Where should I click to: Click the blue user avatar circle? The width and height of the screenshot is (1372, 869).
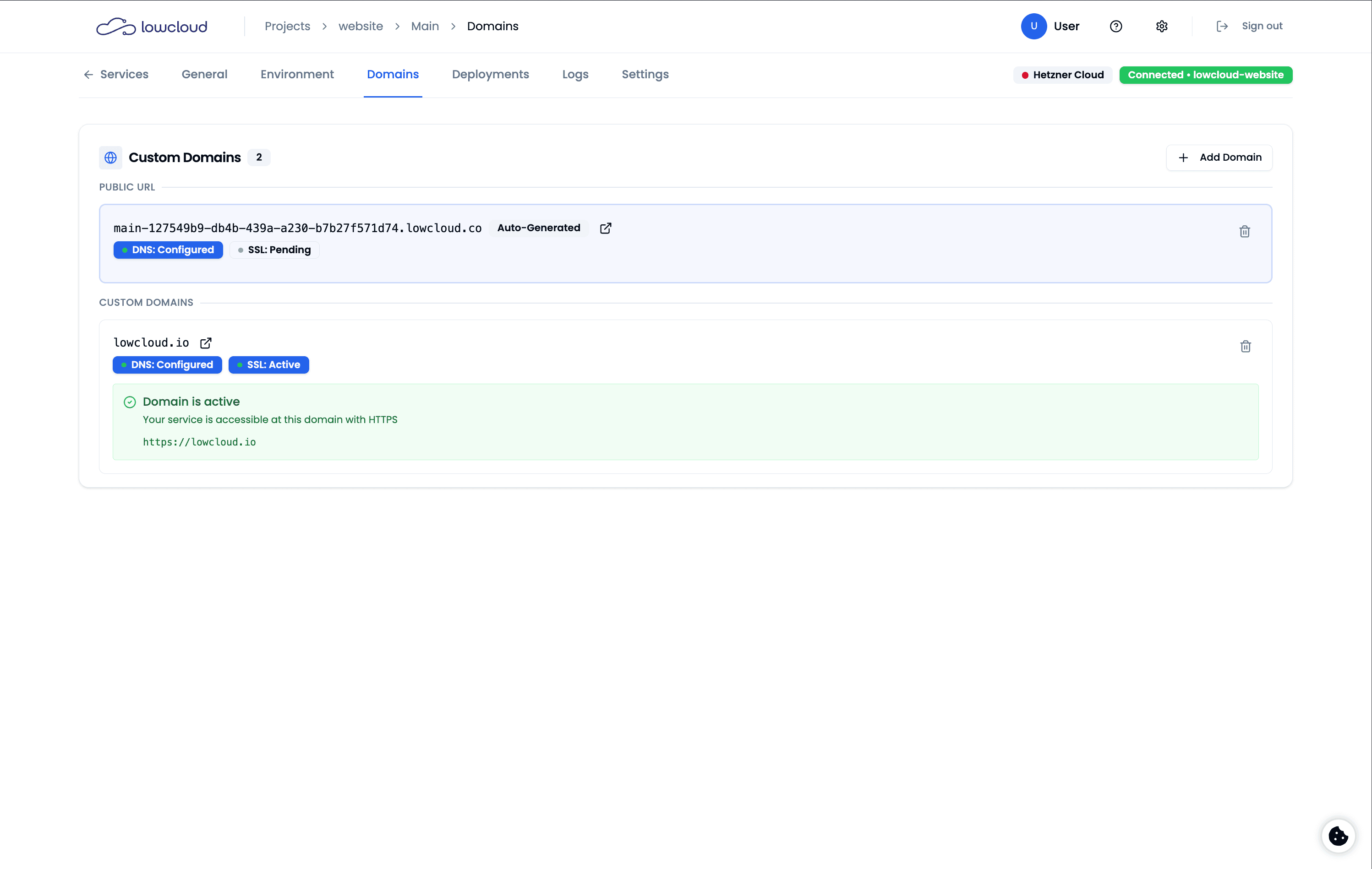[x=1033, y=26]
